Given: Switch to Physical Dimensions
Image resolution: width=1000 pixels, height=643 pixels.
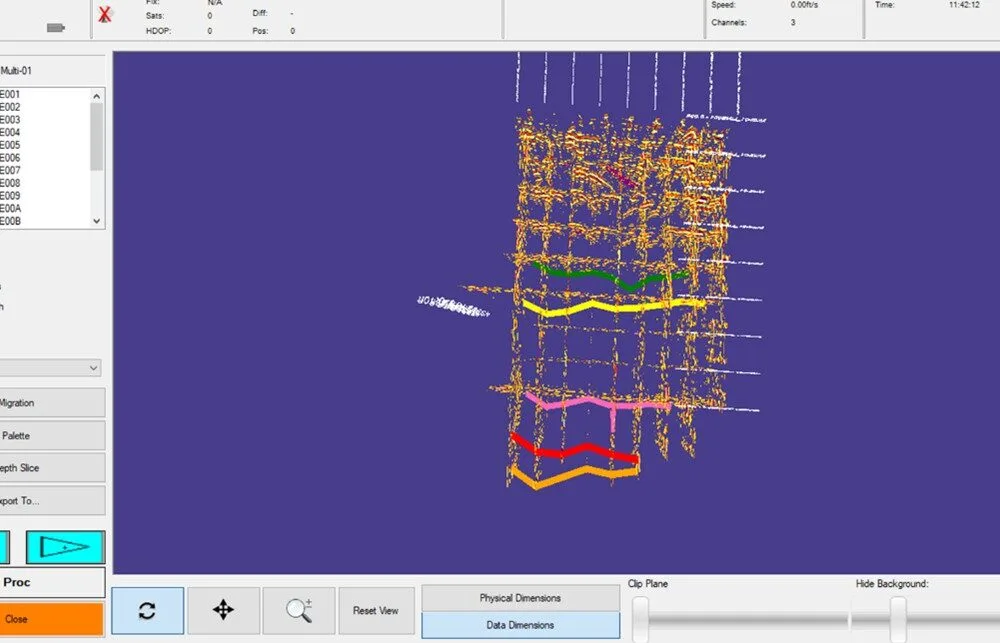Looking at the screenshot, I should [x=520, y=598].
